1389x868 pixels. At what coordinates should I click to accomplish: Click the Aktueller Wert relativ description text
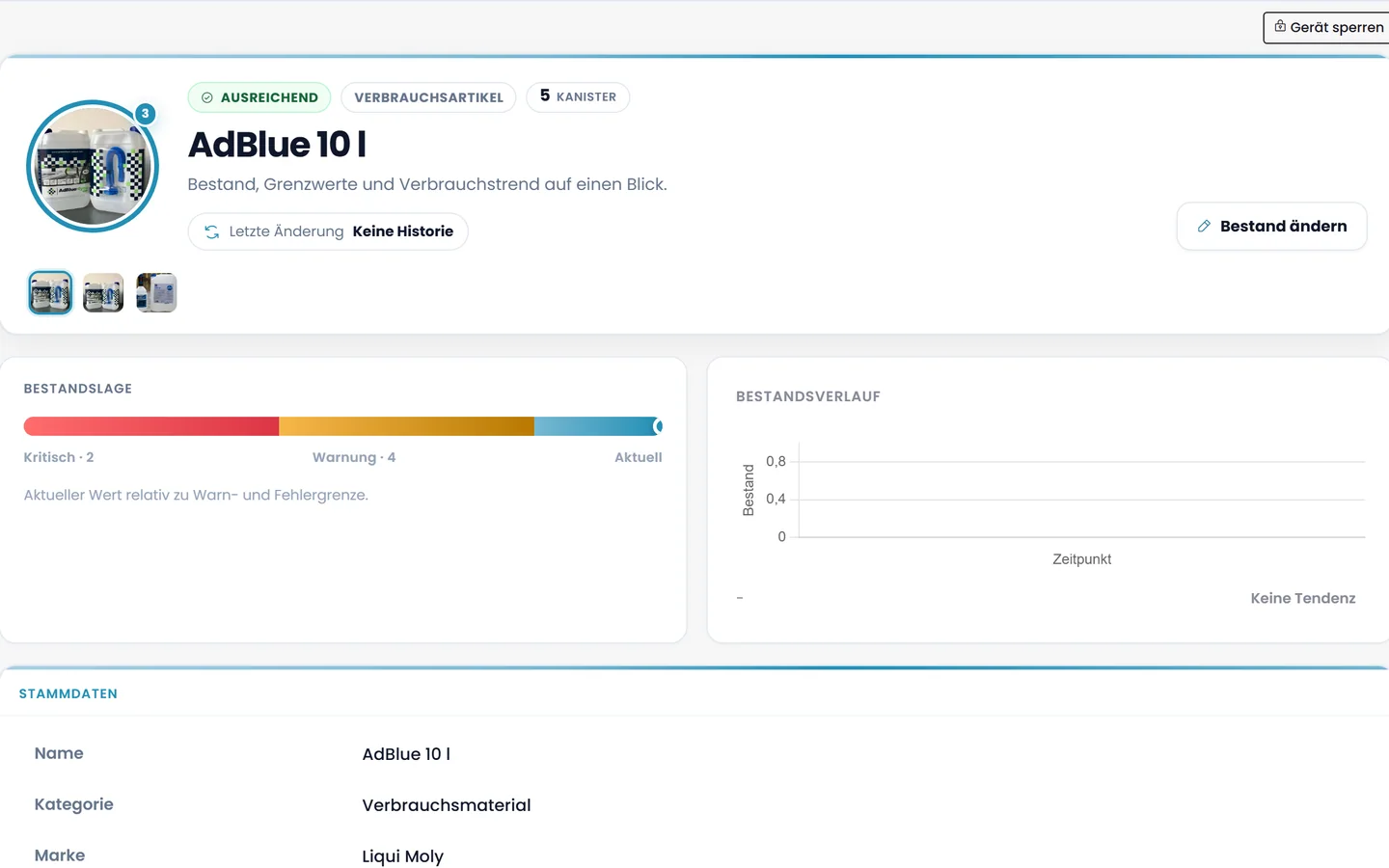[x=196, y=495]
